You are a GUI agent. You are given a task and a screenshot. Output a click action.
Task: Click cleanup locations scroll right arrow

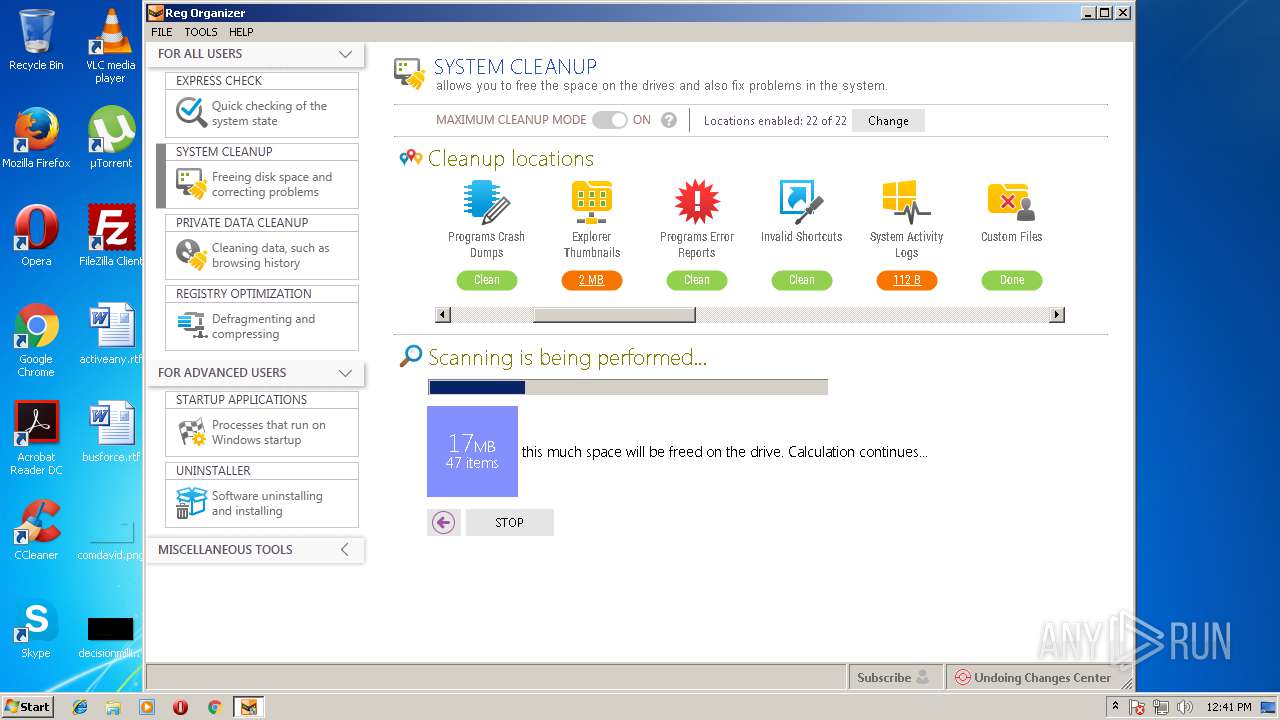(1056, 315)
